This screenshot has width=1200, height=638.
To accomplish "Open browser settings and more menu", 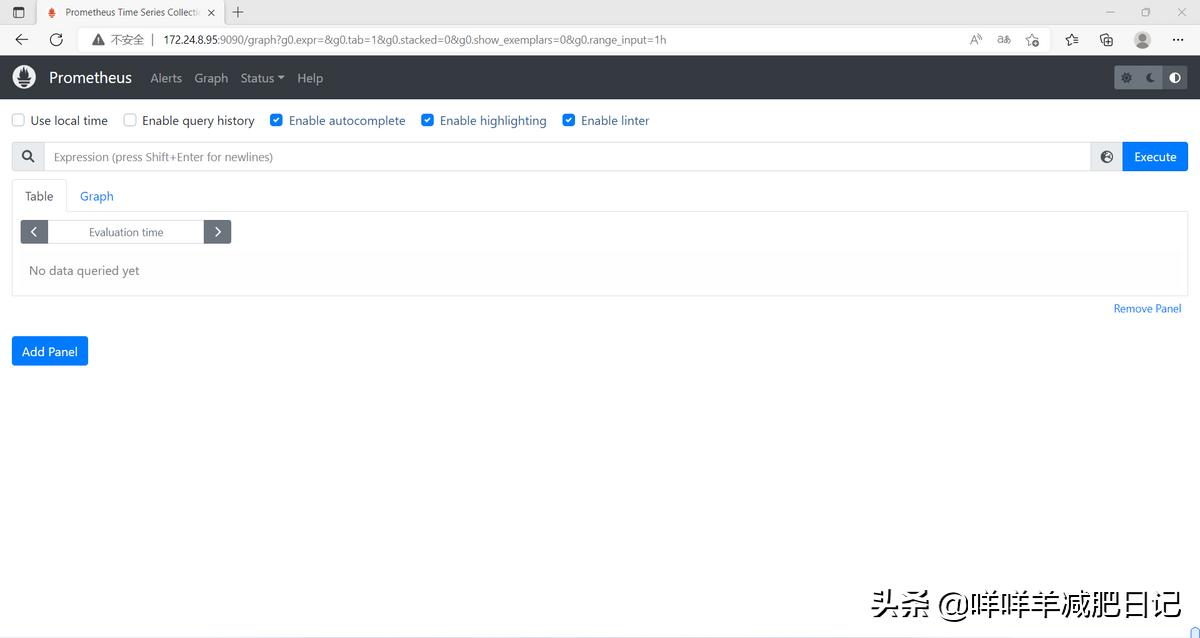I will (1178, 40).
